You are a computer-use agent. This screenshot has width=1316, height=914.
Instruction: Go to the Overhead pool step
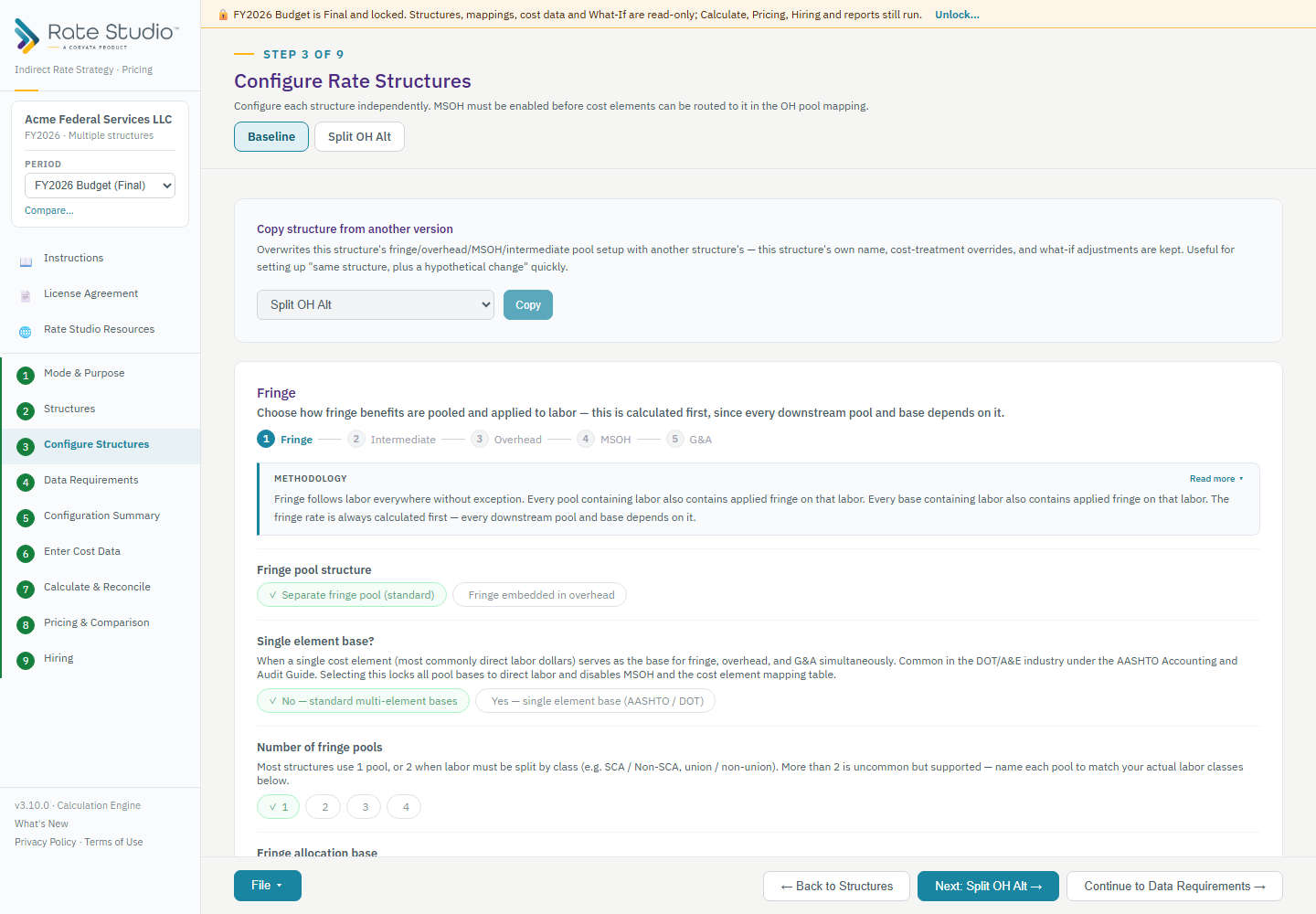tap(506, 440)
